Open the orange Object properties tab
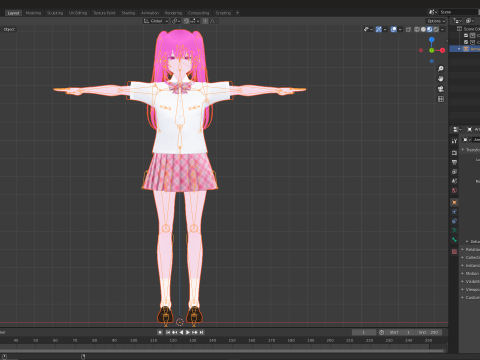The image size is (480, 360). click(454, 202)
